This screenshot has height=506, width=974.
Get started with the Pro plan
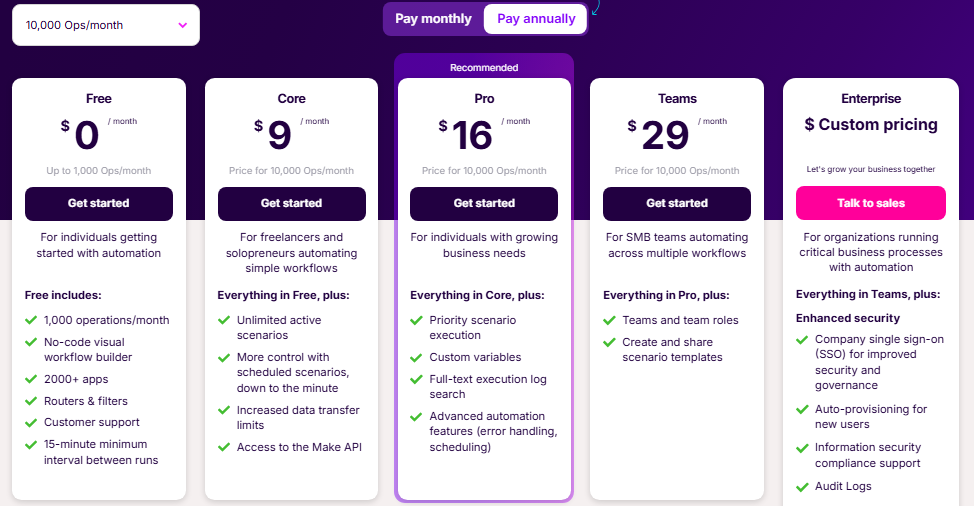(484, 204)
